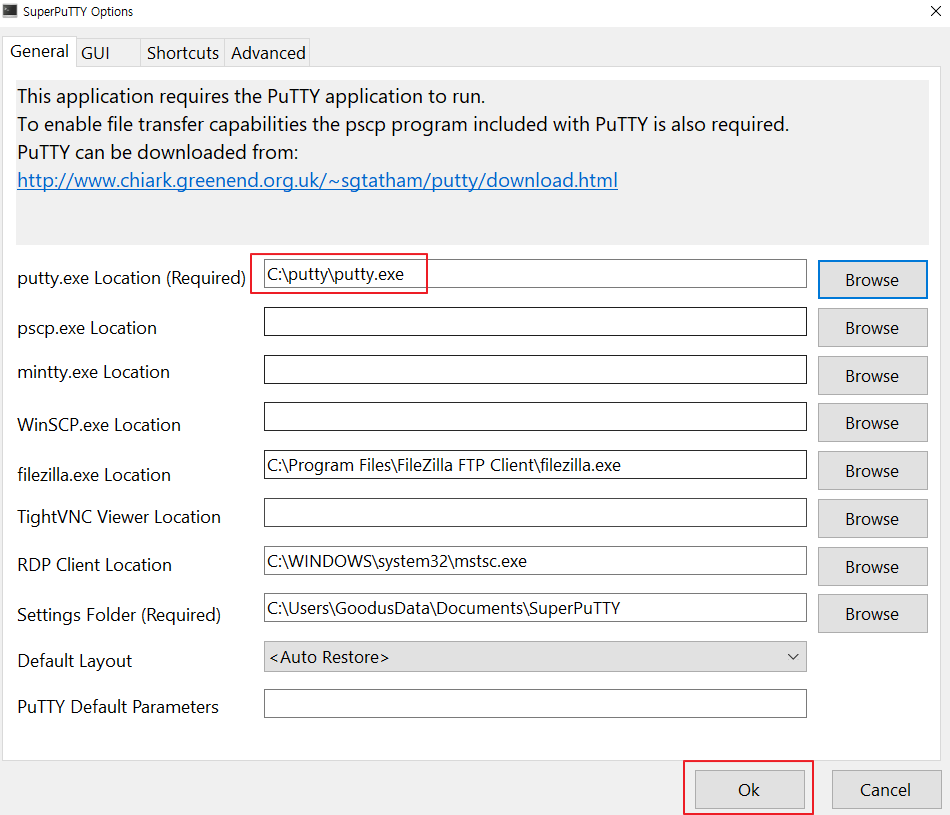Viewport: 950px width, 815px height.
Task: Click the 'putty.exe Location (Required)' label
Action: (131, 278)
